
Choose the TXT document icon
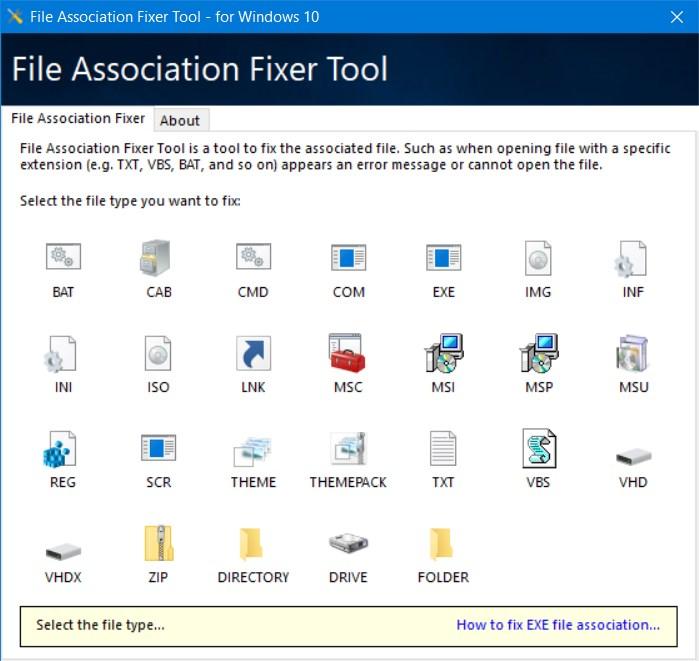(x=443, y=448)
